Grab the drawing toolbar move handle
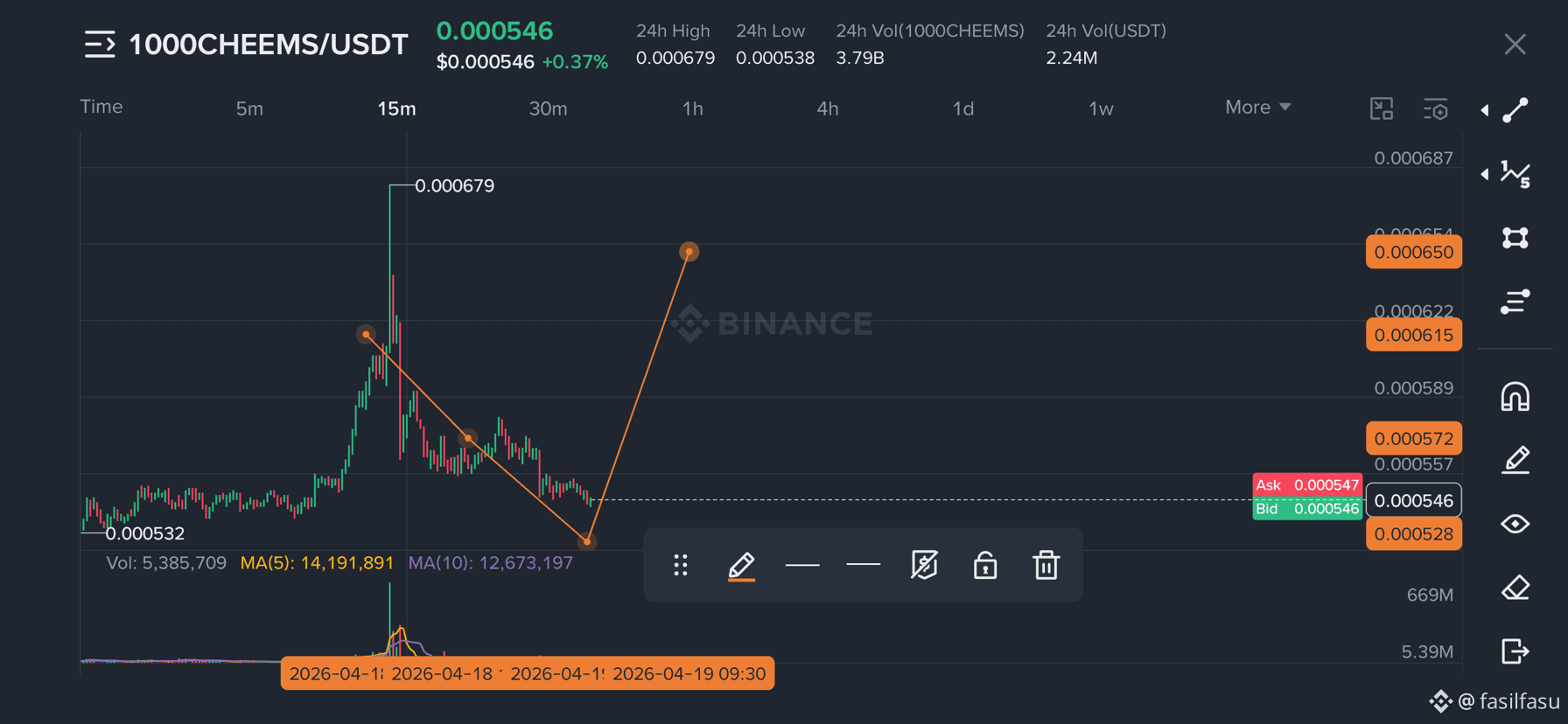 (x=681, y=566)
